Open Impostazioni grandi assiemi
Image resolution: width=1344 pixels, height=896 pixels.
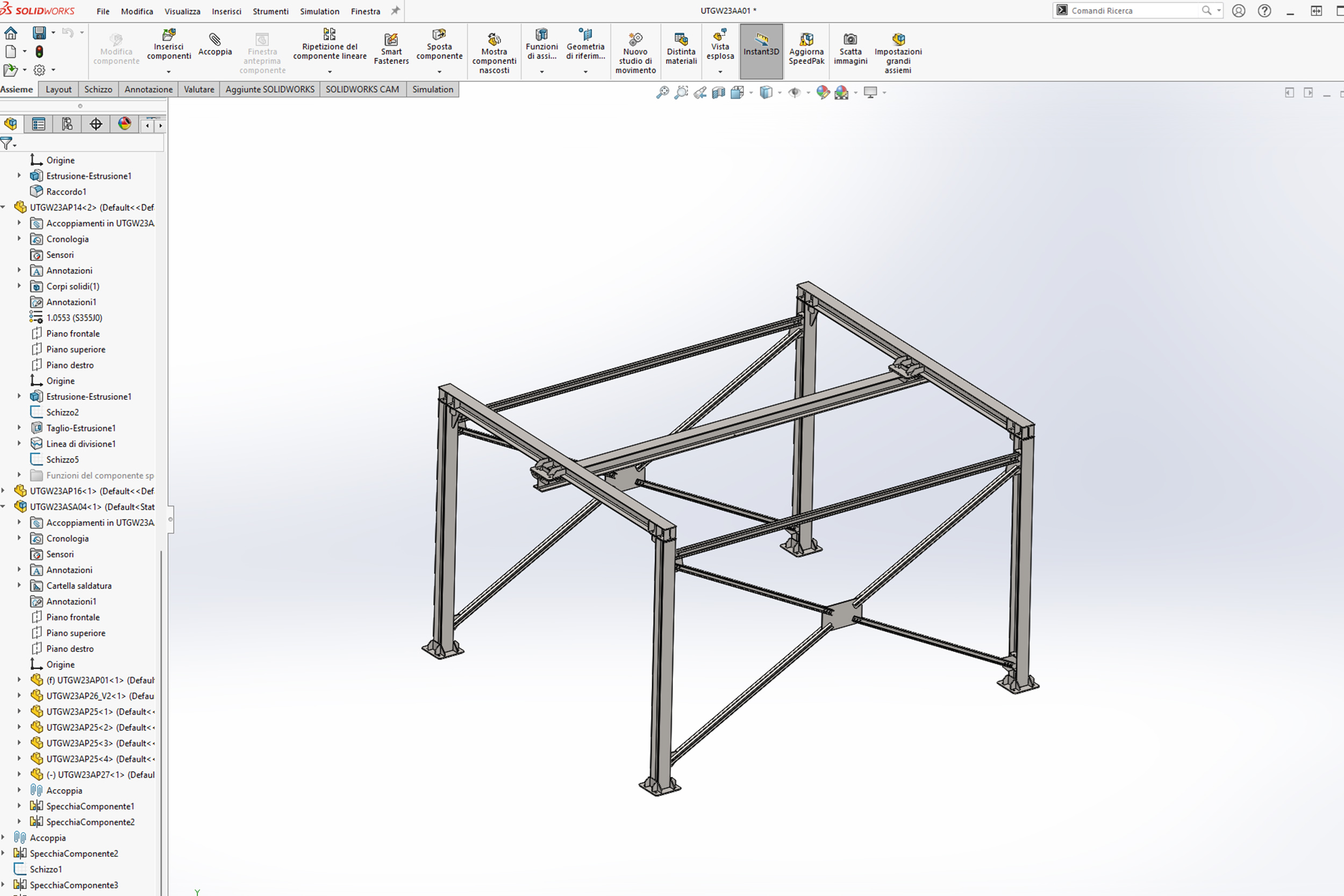(x=898, y=53)
